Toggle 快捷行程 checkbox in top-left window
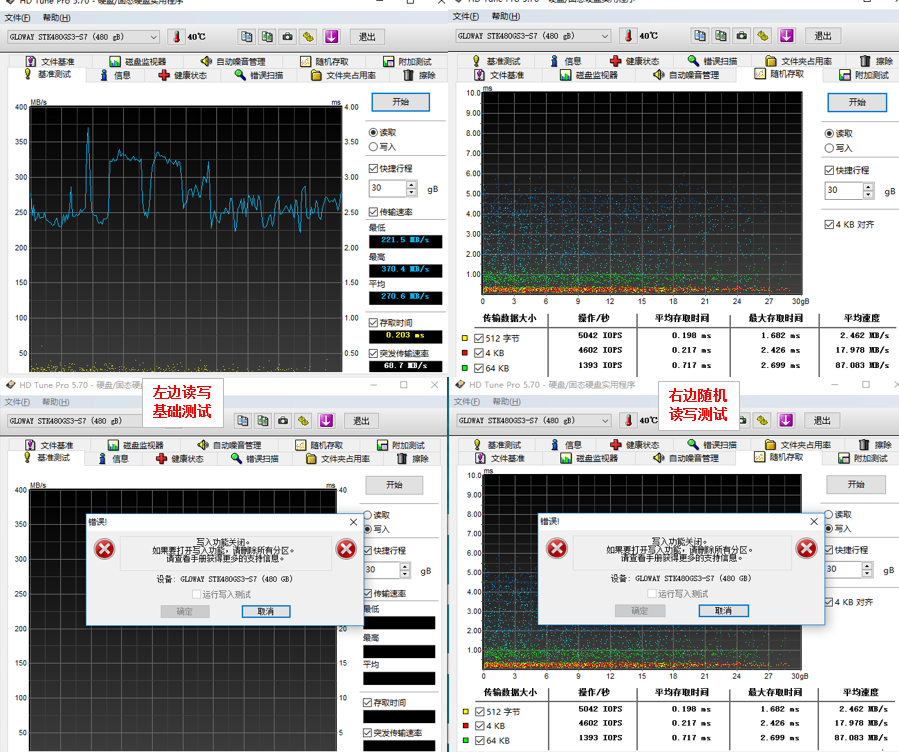Viewport: 899px width, 752px height. point(373,169)
